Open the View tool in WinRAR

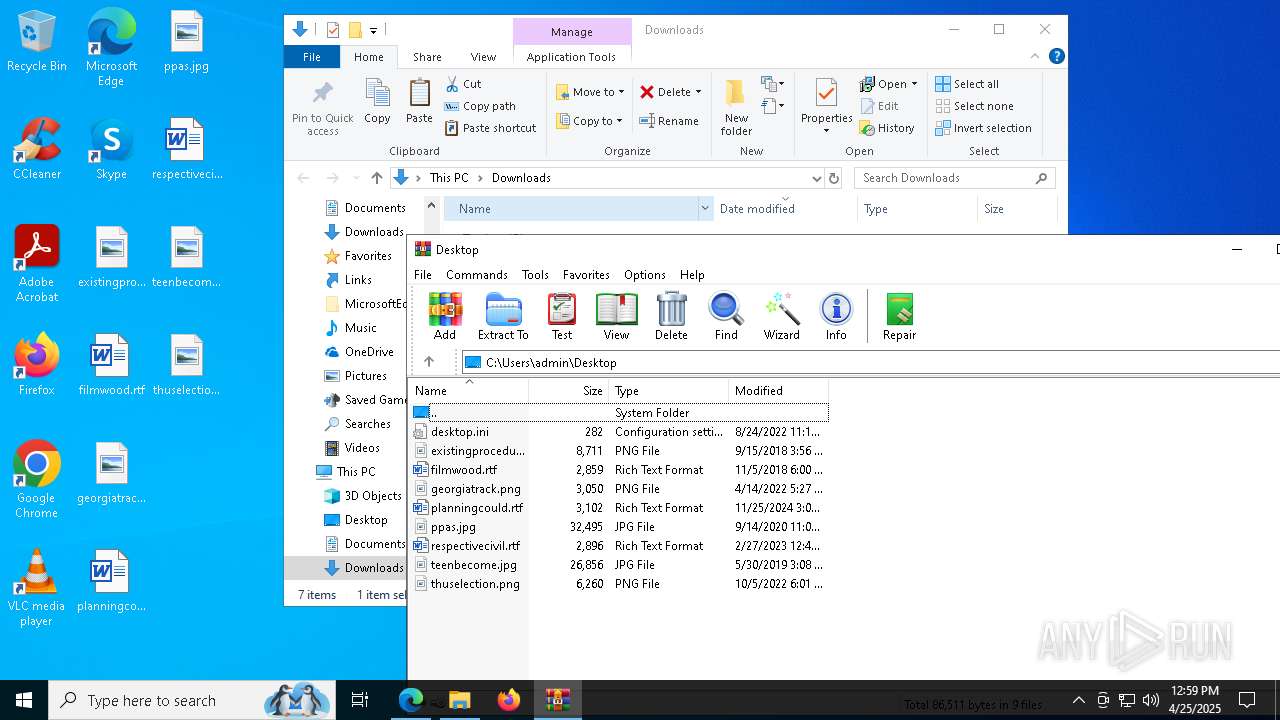(x=617, y=316)
